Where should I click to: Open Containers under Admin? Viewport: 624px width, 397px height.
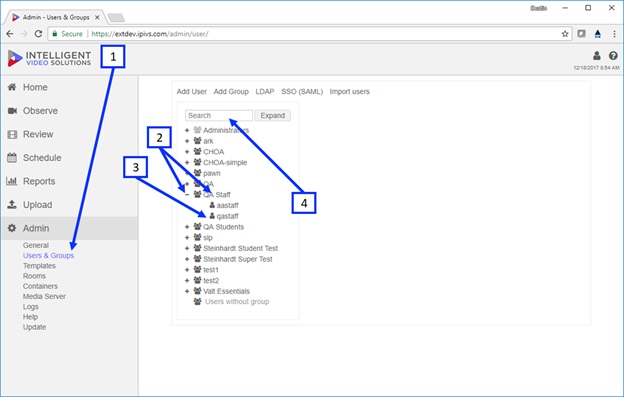click(40, 286)
